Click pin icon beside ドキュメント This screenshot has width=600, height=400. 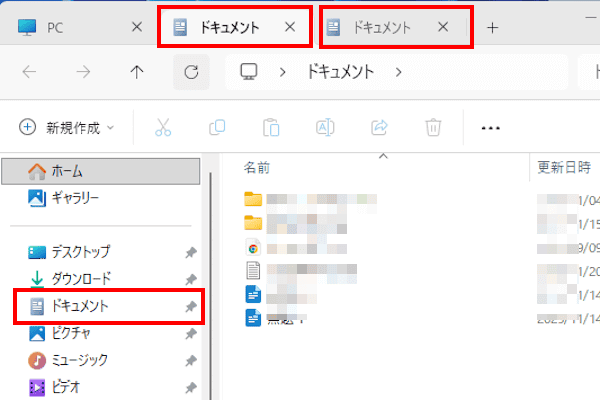191,306
